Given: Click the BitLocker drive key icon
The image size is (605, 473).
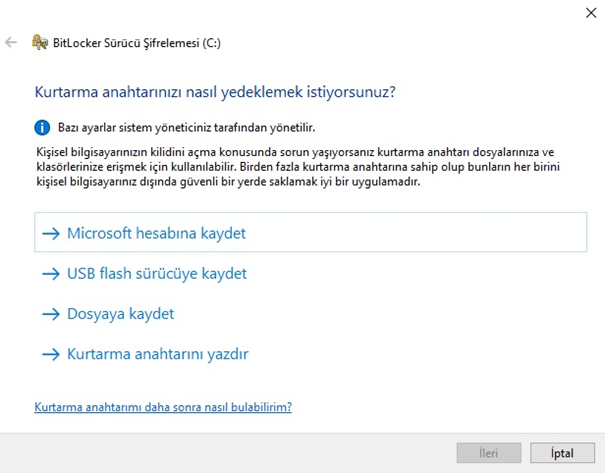Looking at the screenshot, I should pyautogui.click(x=40, y=42).
